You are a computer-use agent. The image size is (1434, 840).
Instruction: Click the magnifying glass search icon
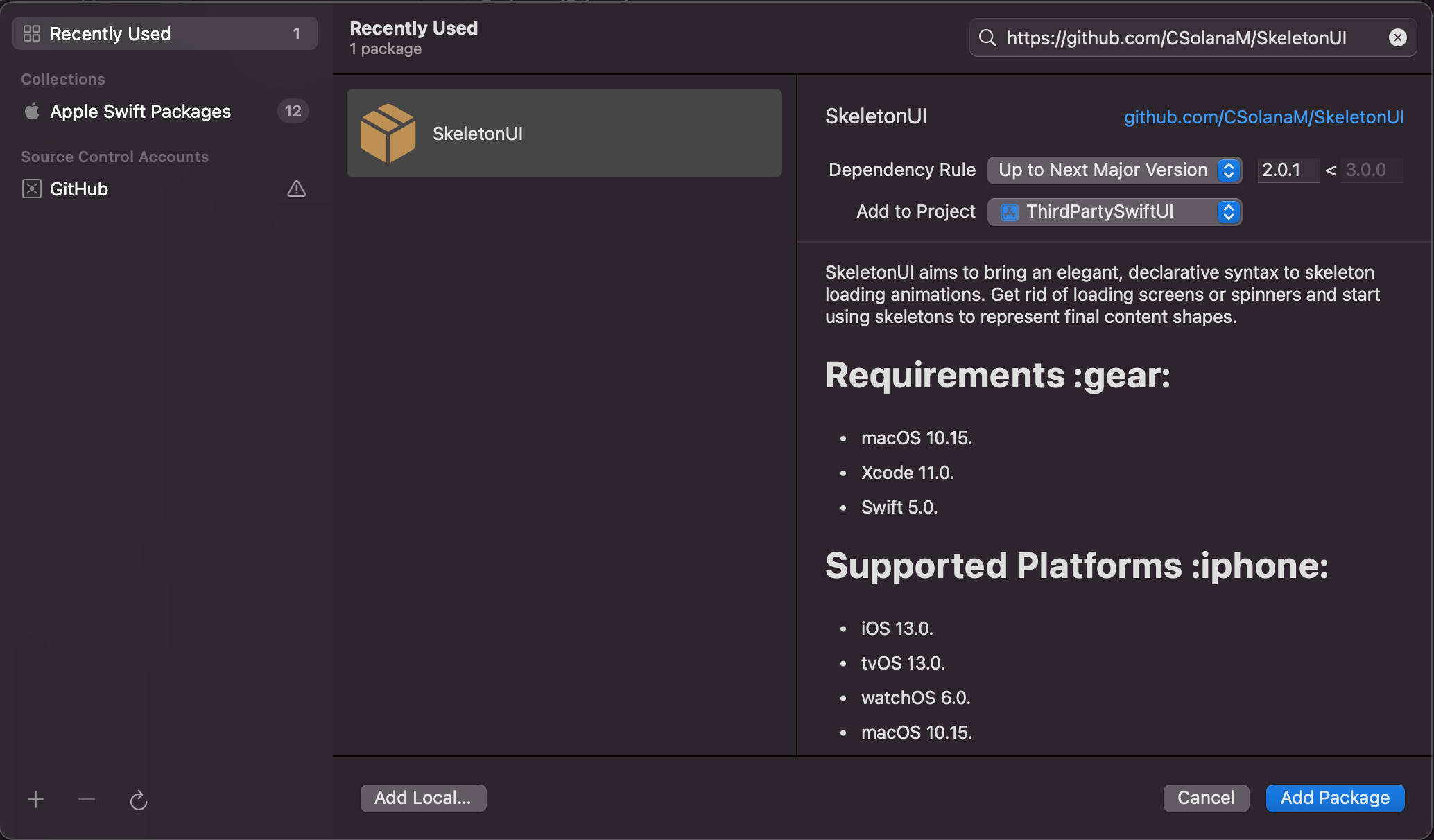click(x=987, y=37)
